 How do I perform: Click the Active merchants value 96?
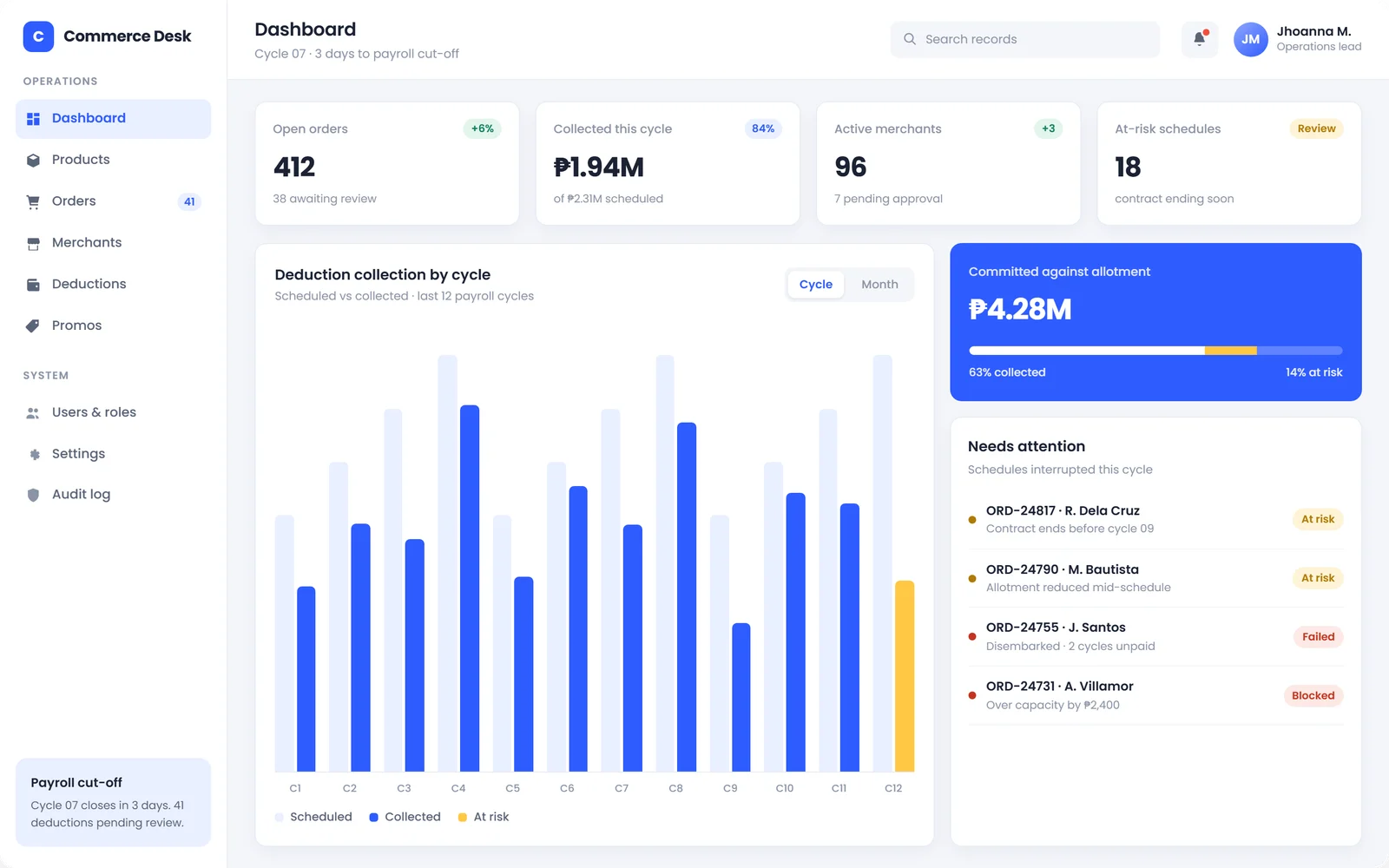pos(851,167)
